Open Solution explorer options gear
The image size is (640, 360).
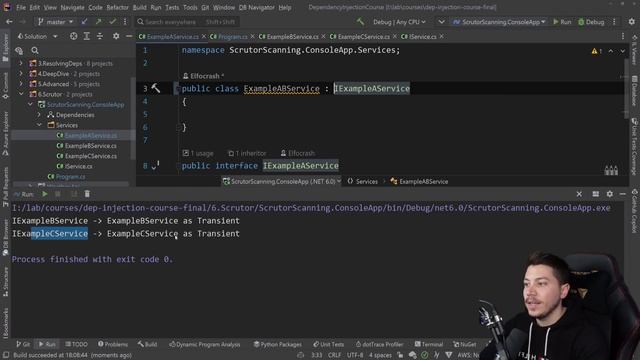click(x=116, y=36)
